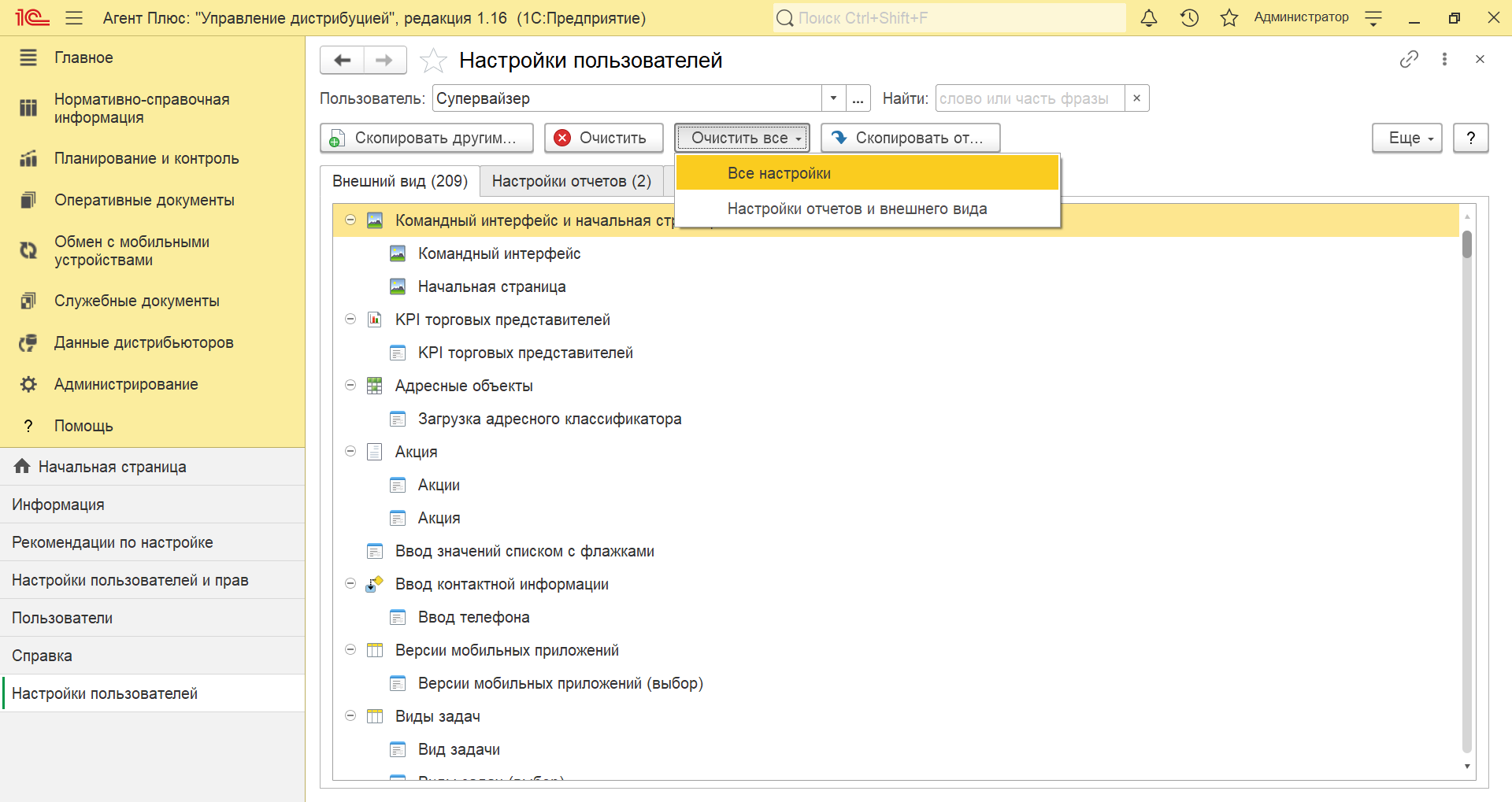Click Скопировать от button
The height and width of the screenshot is (802, 1512).
tap(910, 138)
